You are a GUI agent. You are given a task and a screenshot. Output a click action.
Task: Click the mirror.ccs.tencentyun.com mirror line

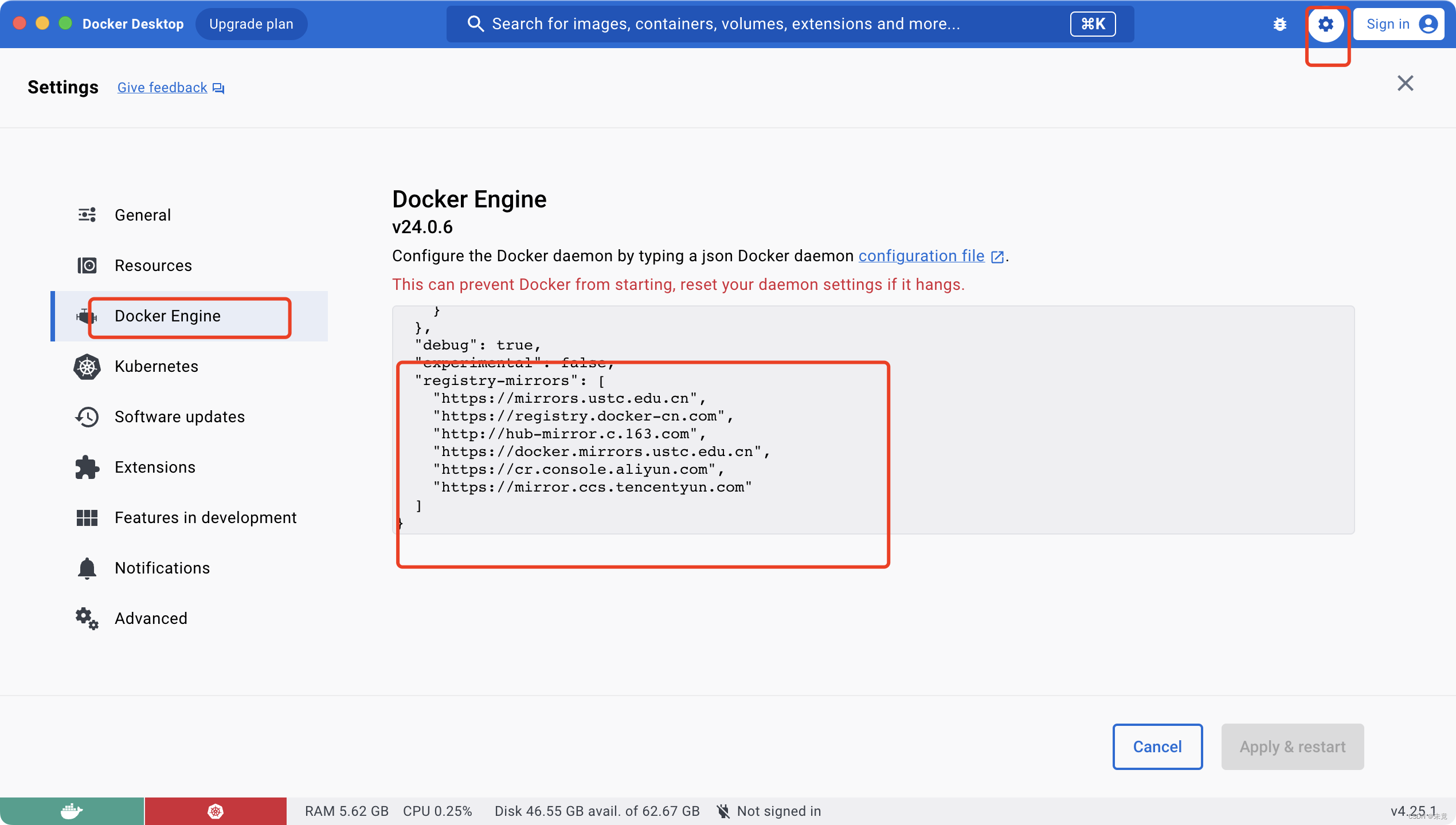point(592,488)
